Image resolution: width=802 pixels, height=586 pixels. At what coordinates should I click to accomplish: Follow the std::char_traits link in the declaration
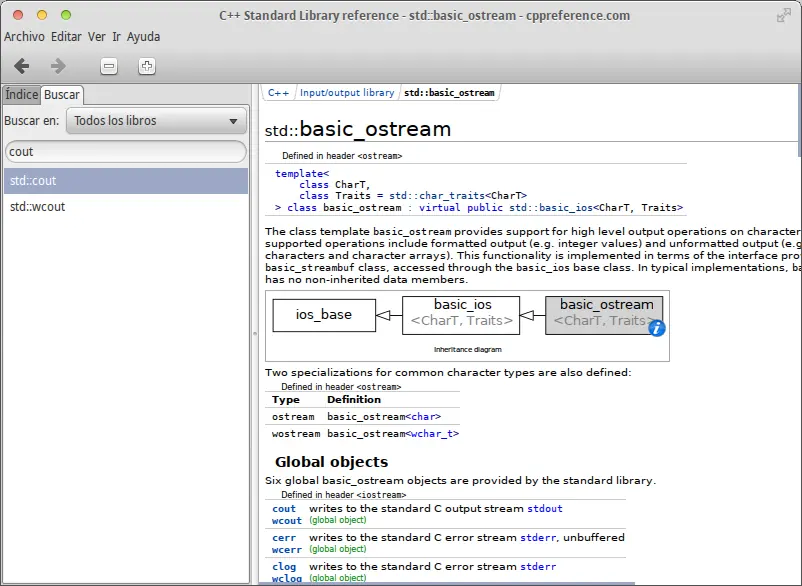tap(437, 196)
